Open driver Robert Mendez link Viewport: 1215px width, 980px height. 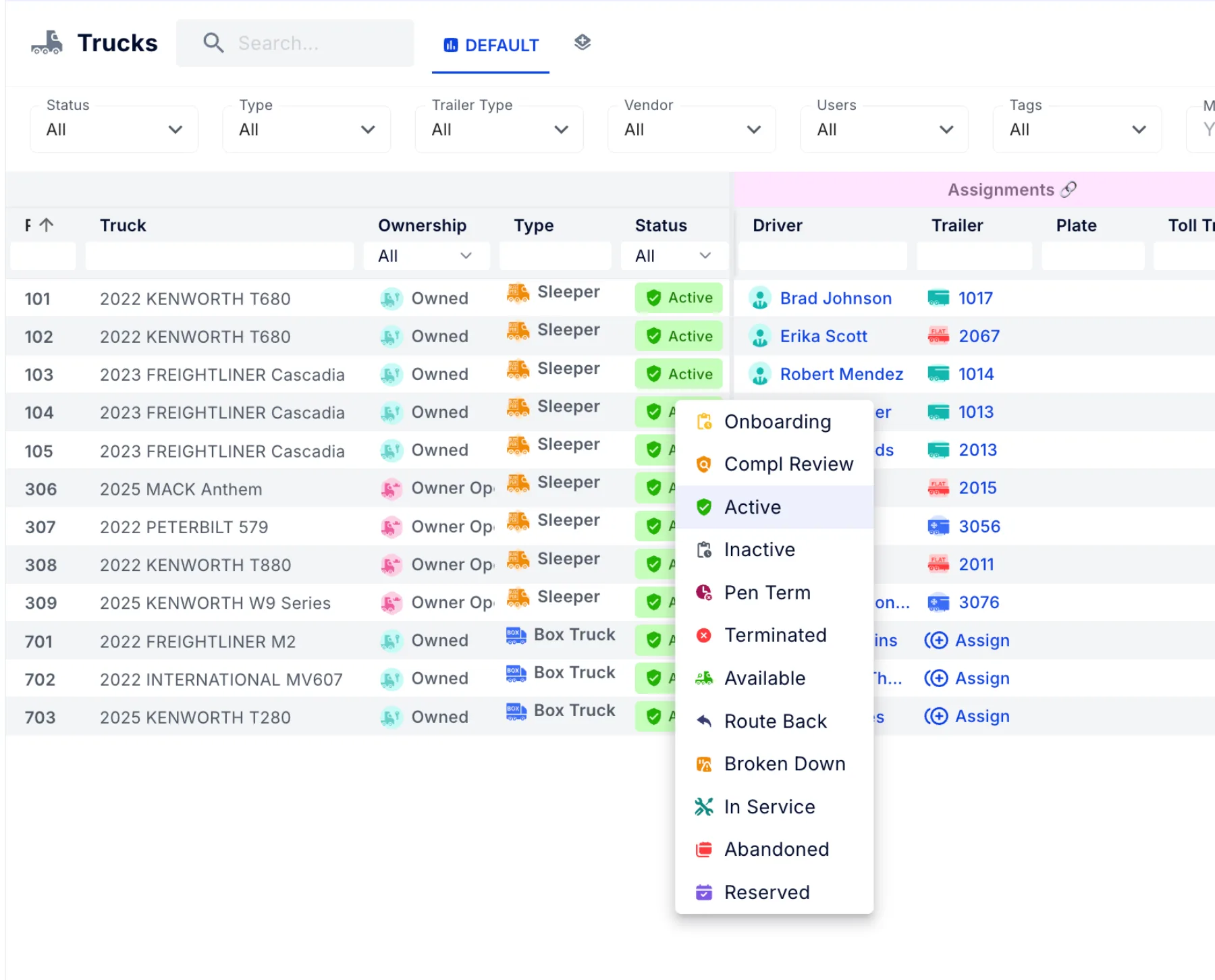click(841, 374)
